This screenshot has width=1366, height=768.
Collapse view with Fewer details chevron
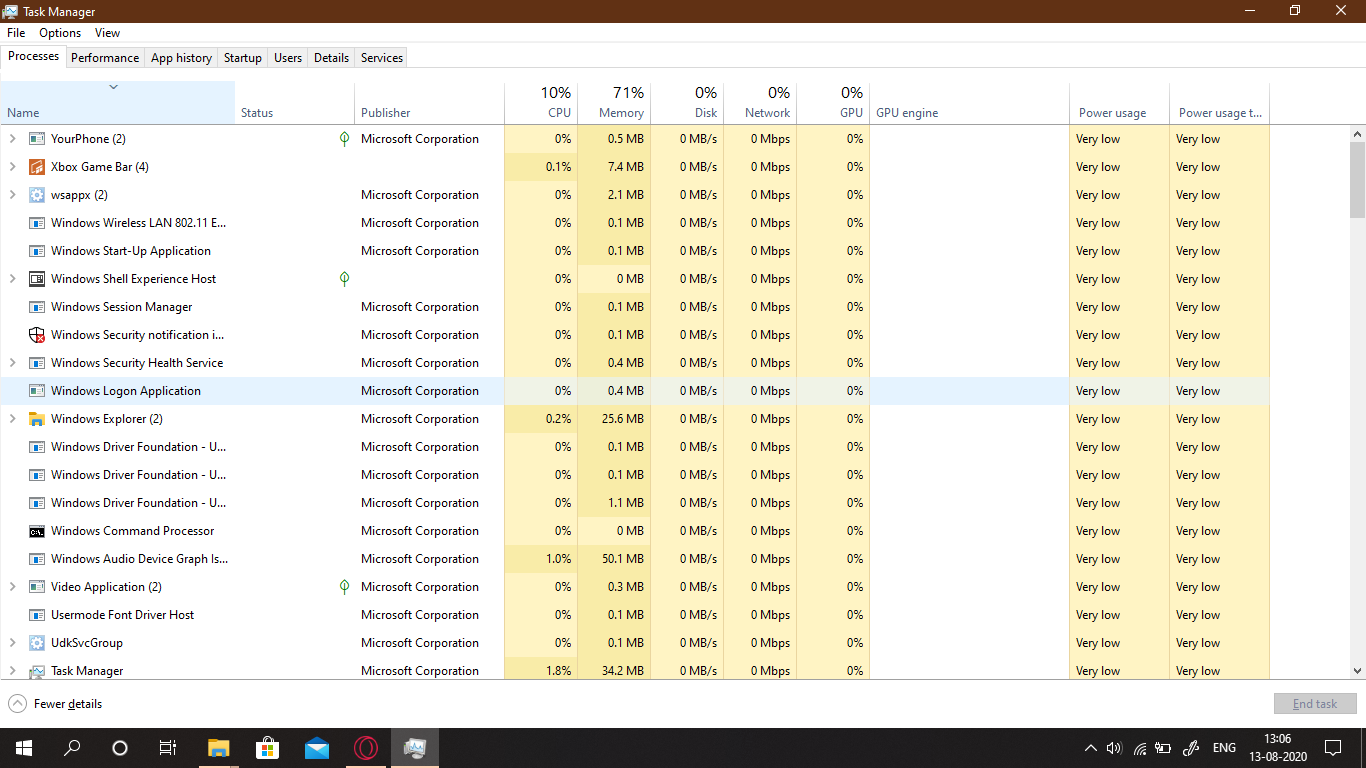click(17, 704)
